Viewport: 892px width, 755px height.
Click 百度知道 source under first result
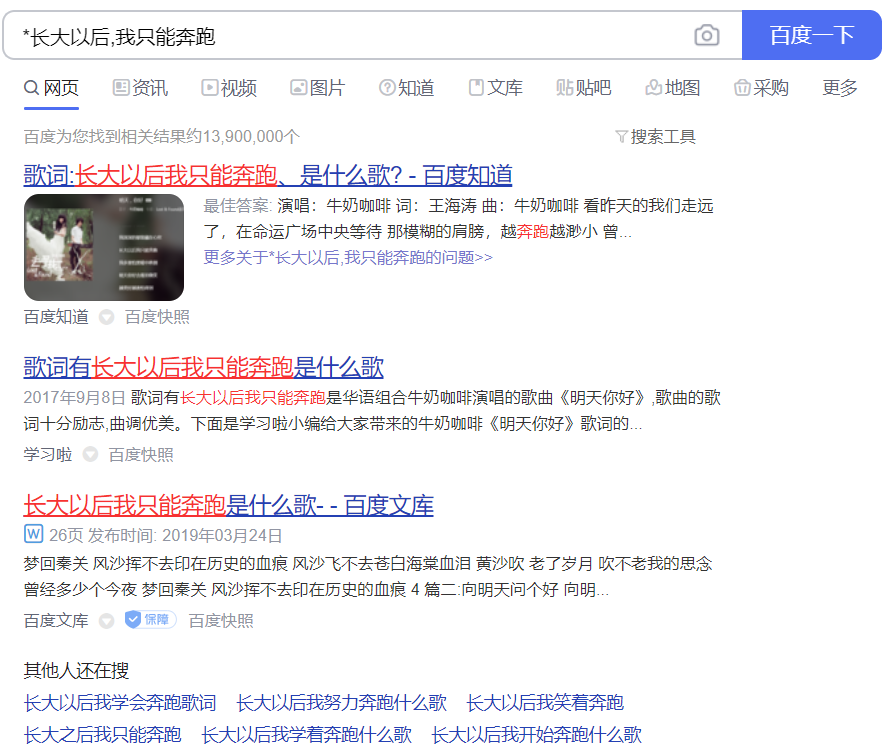[x=56, y=317]
